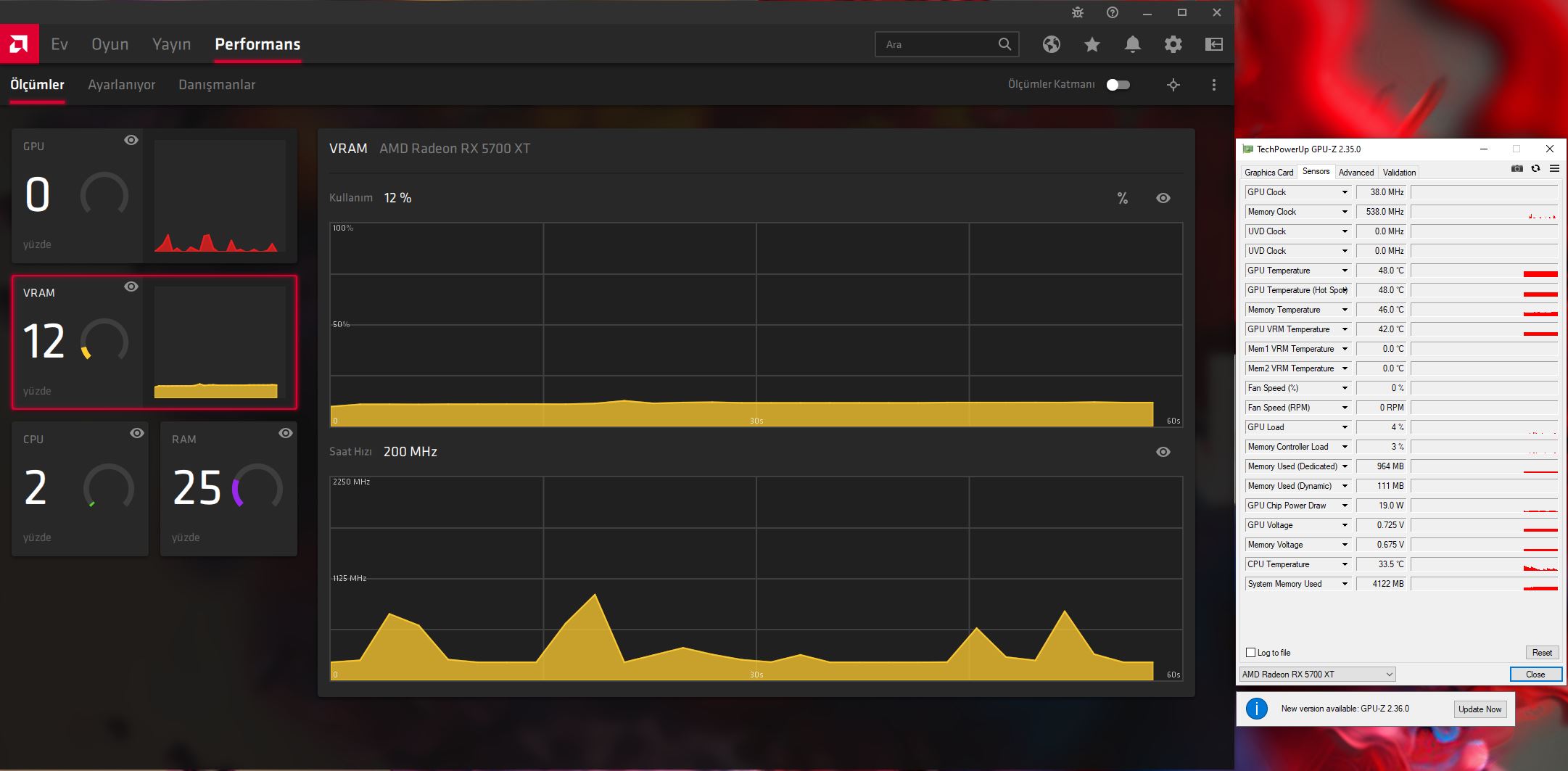Image resolution: width=1568 pixels, height=771 pixels.
Task: Click GPU-Z screenshot camera icon
Action: pyautogui.click(x=1517, y=168)
